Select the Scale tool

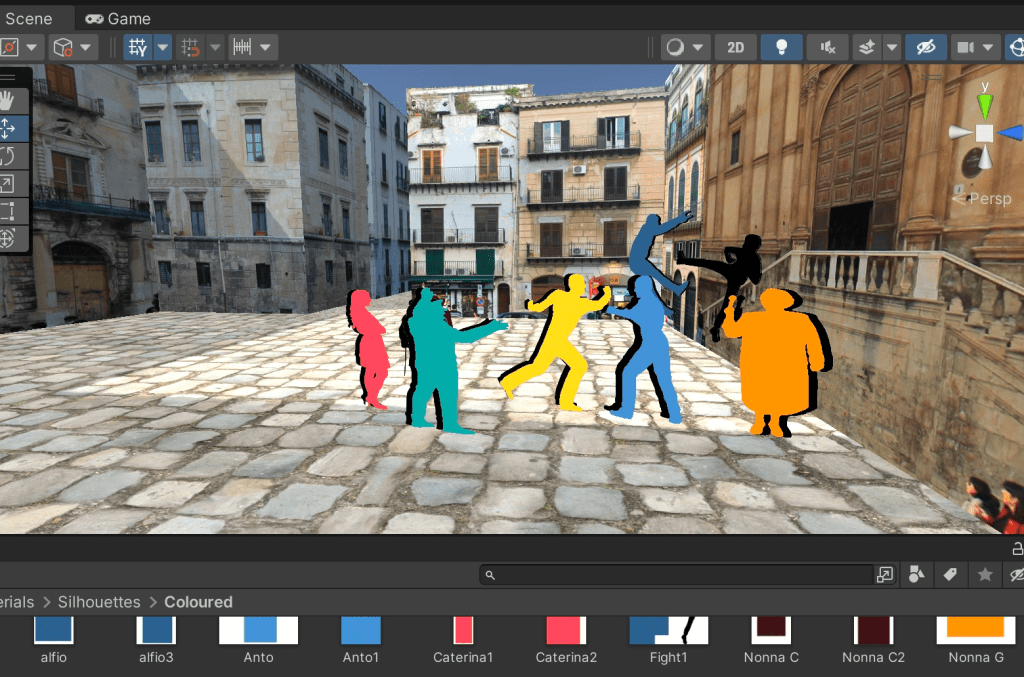8,183
